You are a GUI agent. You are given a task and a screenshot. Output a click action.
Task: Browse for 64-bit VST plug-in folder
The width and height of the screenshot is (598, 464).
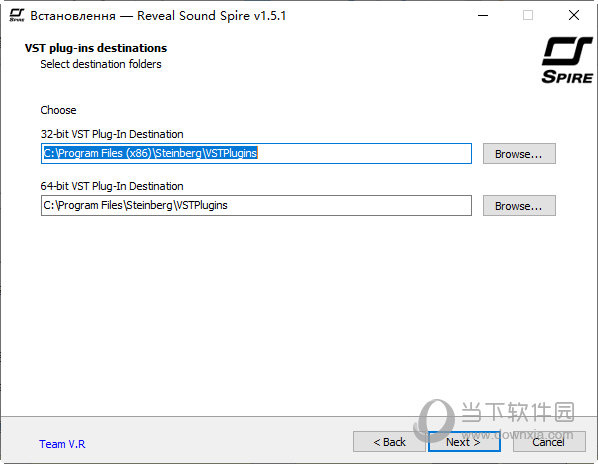coord(519,206)
